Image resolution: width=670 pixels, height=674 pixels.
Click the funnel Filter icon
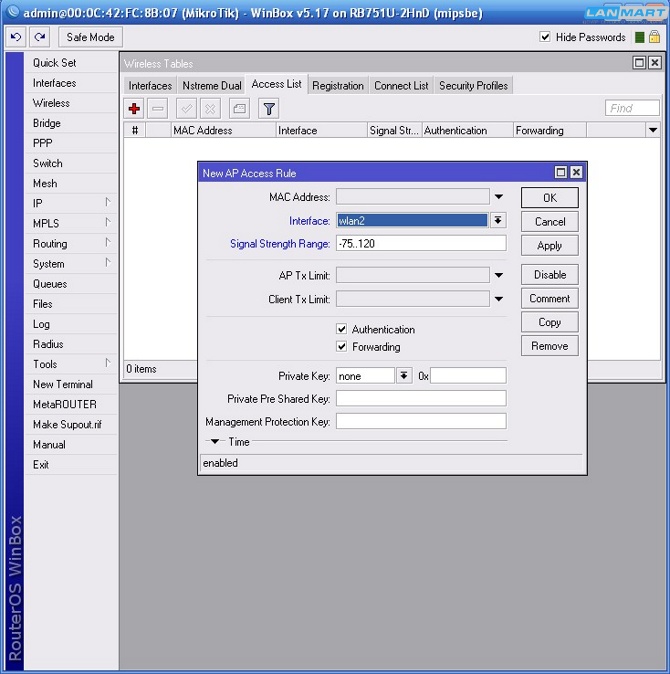click(269, 108)
